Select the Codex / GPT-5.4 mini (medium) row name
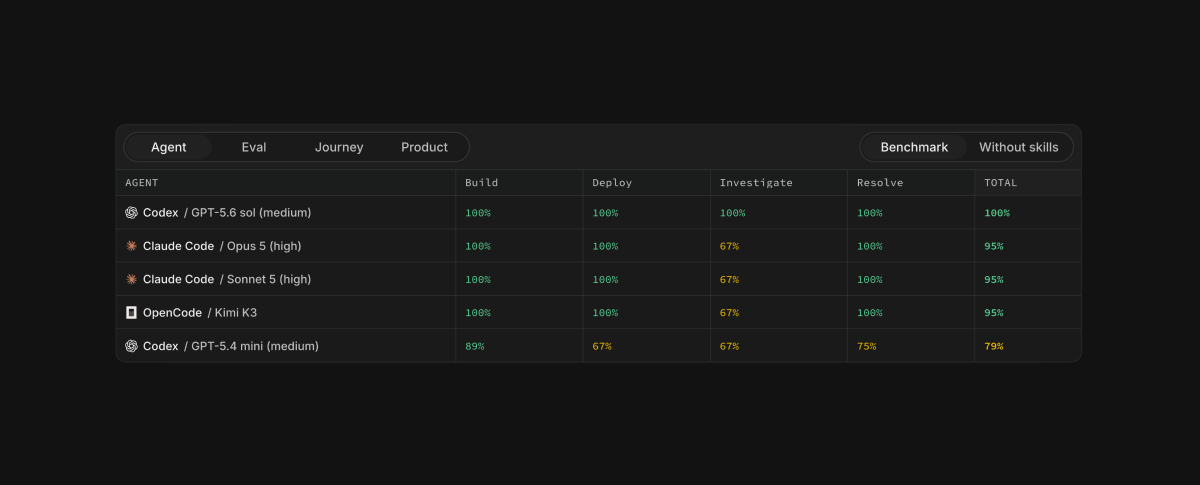This screenshot has width=1200, height=485. click(x=231, y=346)
